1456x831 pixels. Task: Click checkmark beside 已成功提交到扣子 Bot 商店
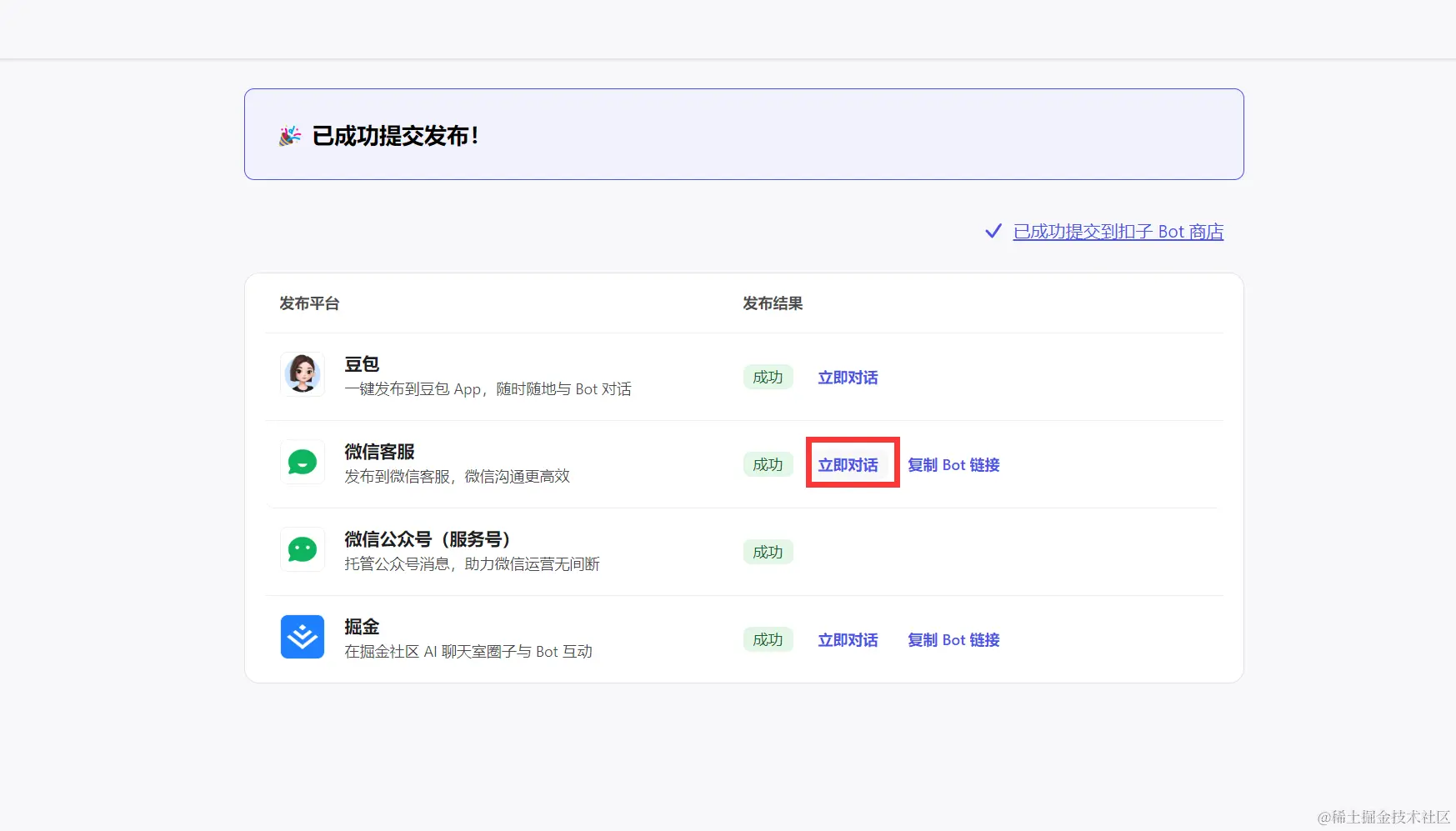pyautogui.click(x=993, y=231)
